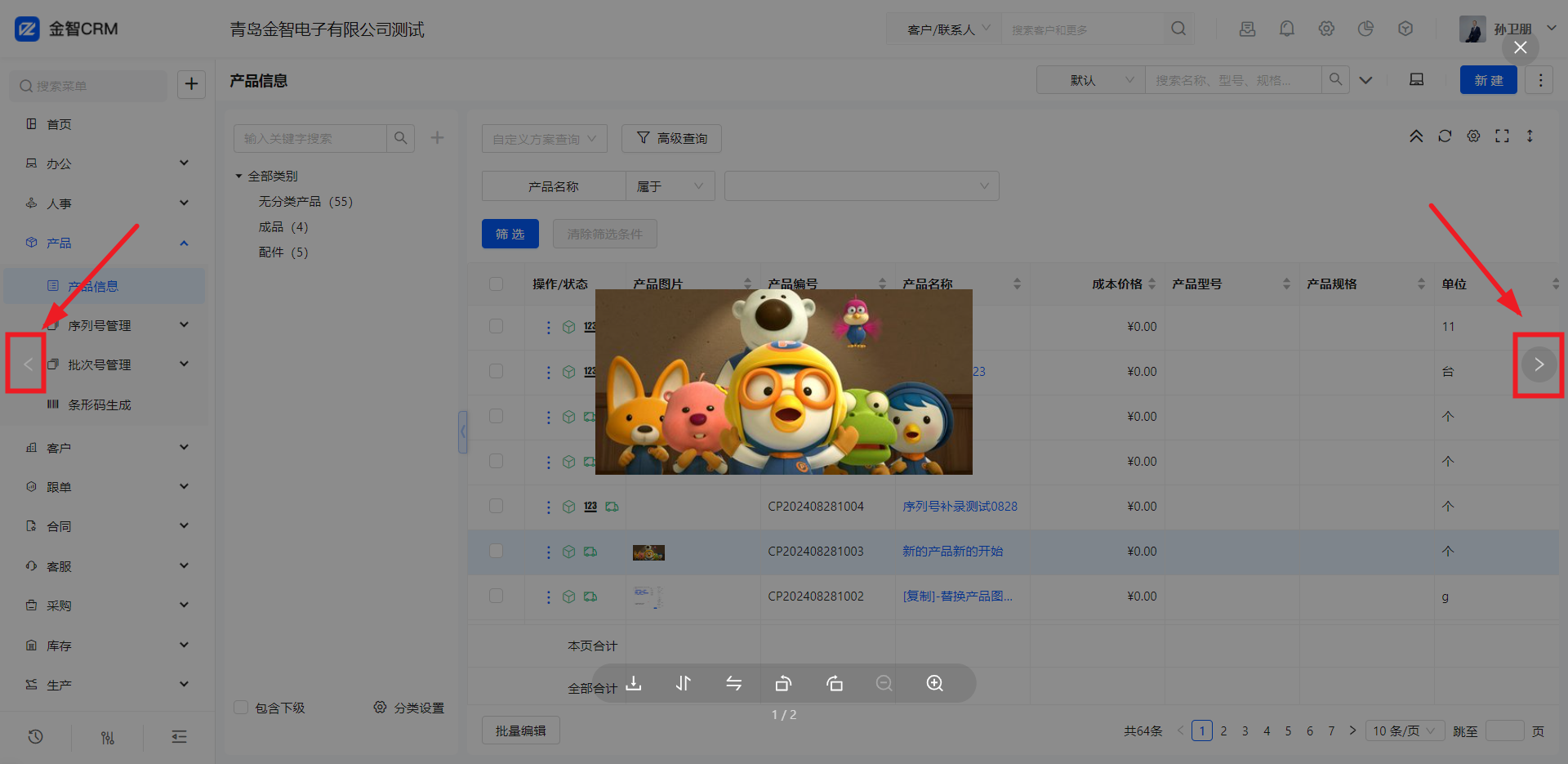Open the 客户/联系人 search type dropdown
The width and height of the screenshot is (1568, 764).
point(944,29)
